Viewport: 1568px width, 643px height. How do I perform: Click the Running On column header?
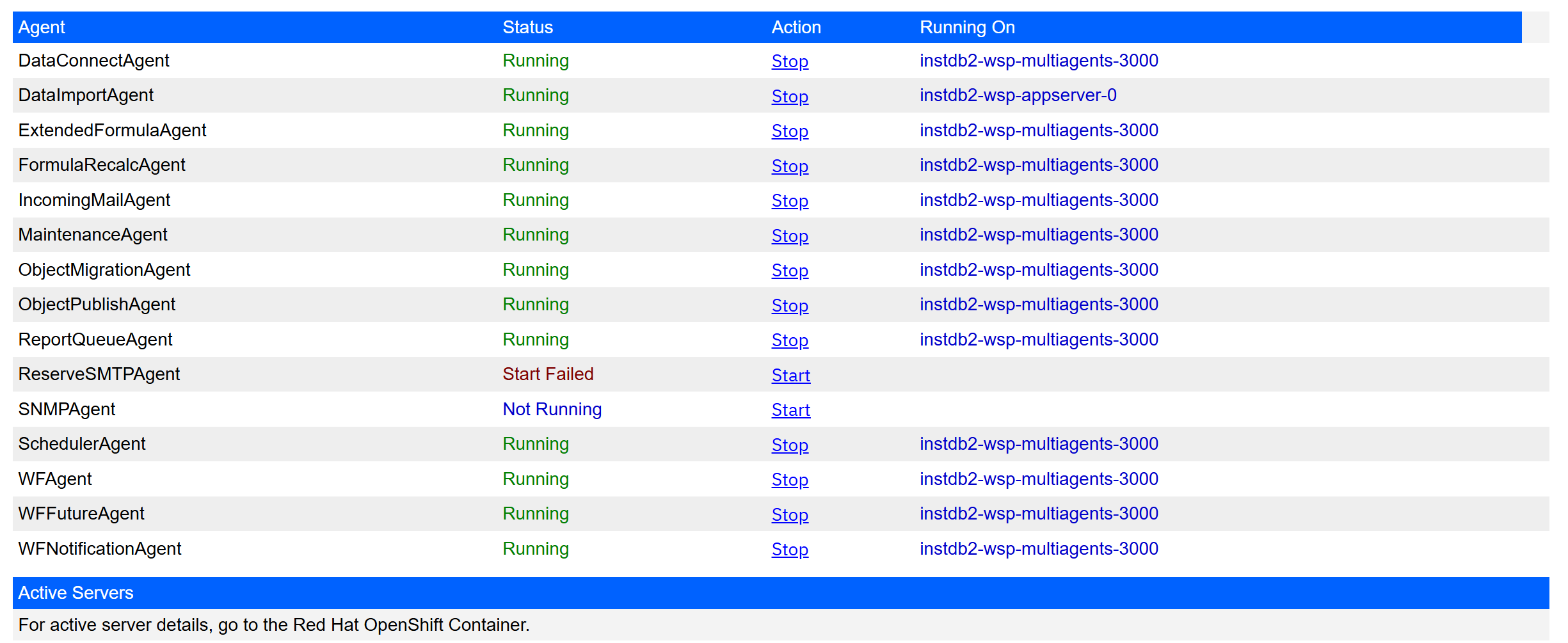pos(967,27)
